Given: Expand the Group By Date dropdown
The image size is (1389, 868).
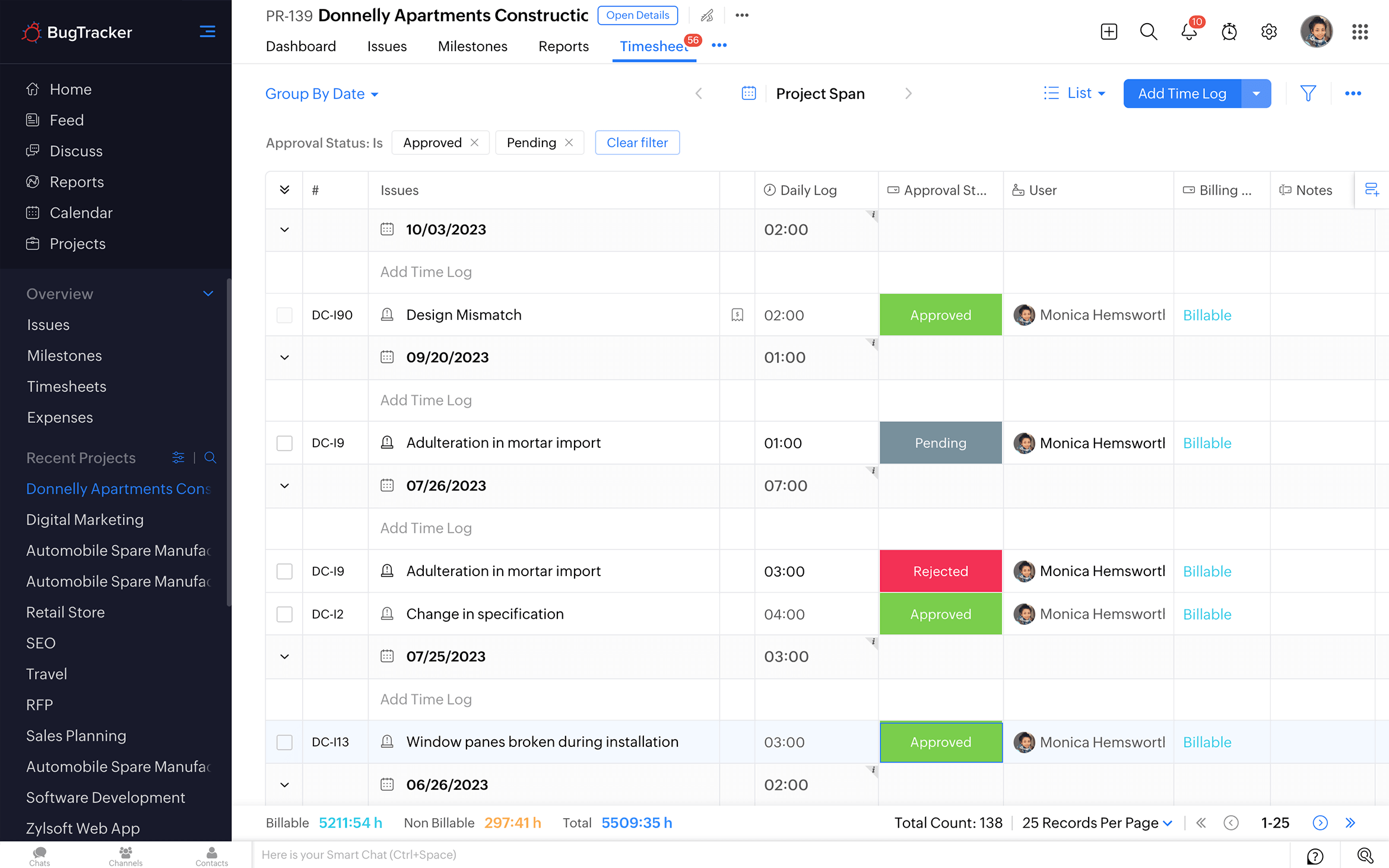Looking at the screenshot, I should 376,94.
